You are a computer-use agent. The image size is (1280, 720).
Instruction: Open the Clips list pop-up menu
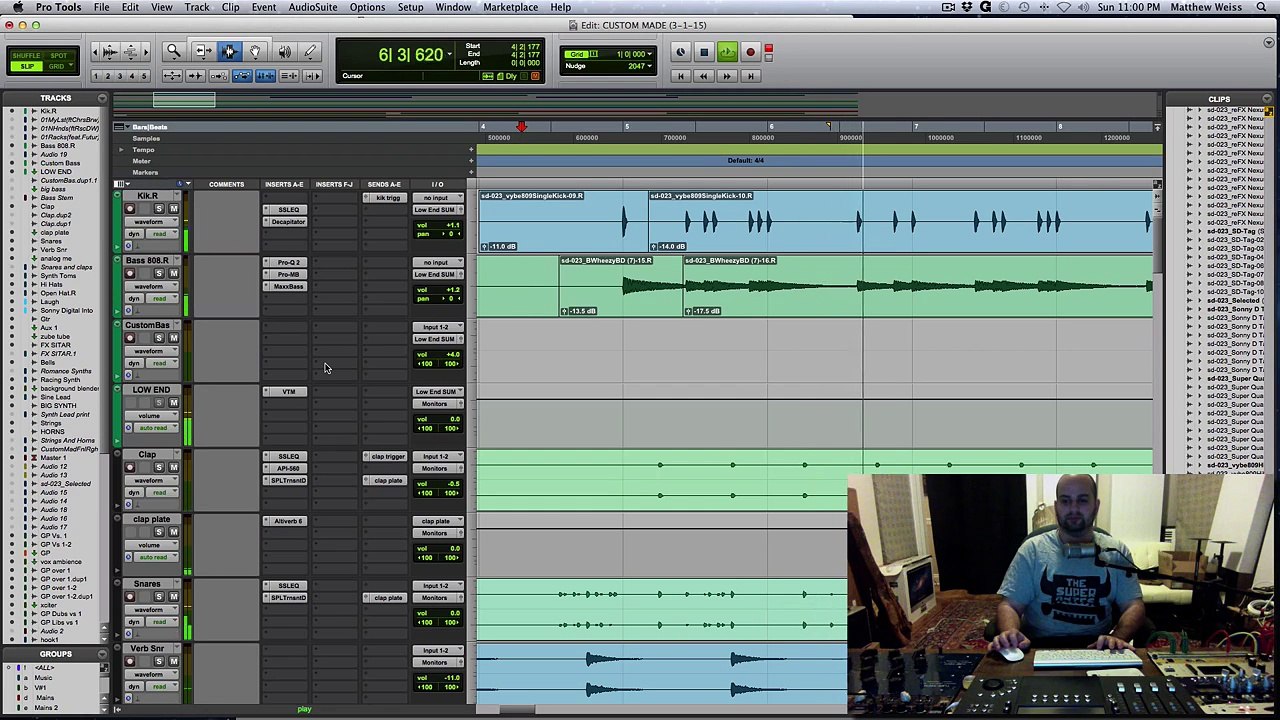1267,99
